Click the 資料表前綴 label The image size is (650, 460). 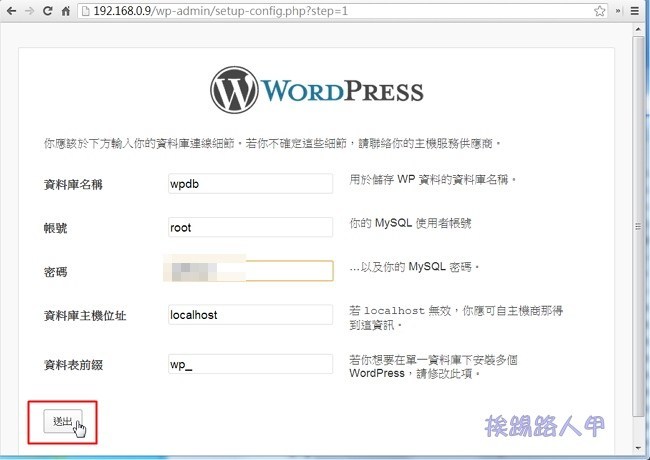pyautogui.click(x=73, y=365)
